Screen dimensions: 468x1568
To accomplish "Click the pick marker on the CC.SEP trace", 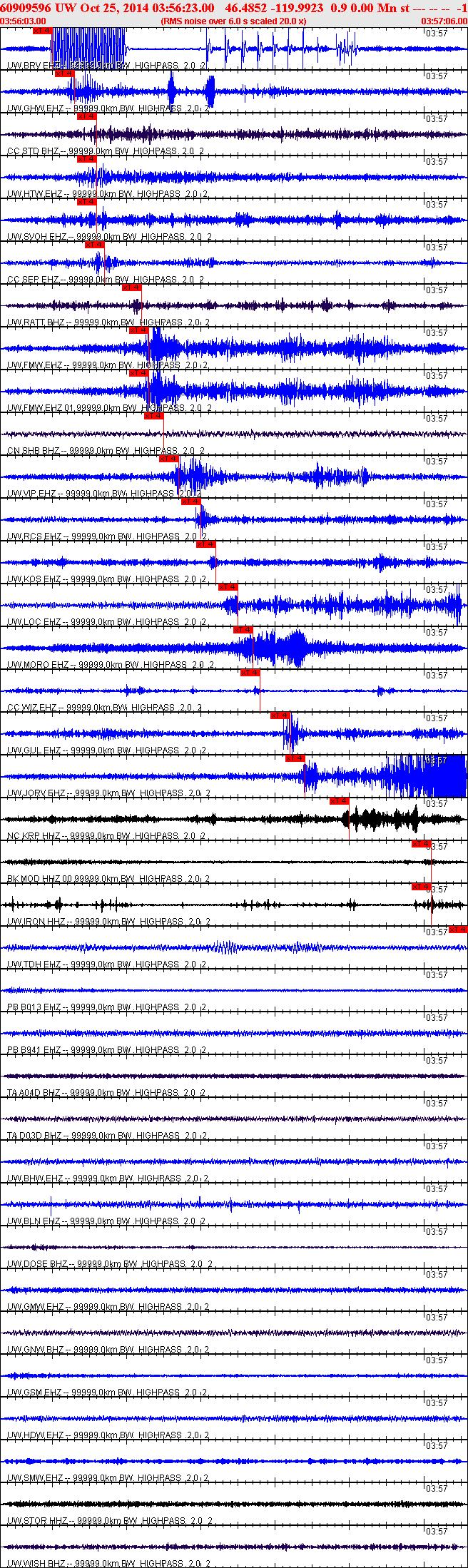I will 94,244.
